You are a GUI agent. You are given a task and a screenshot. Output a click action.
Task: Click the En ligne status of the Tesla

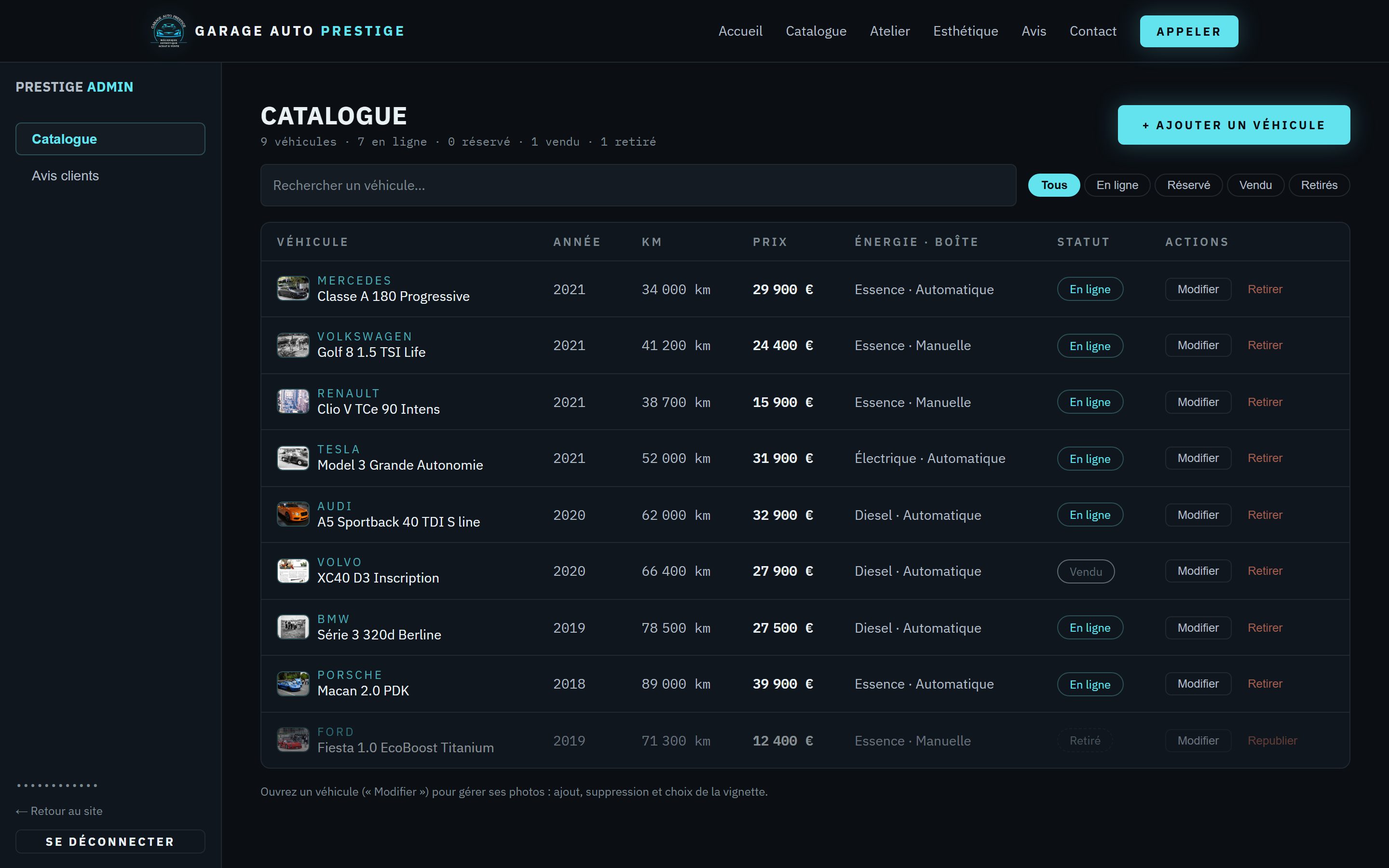(x=1090, y=459)
